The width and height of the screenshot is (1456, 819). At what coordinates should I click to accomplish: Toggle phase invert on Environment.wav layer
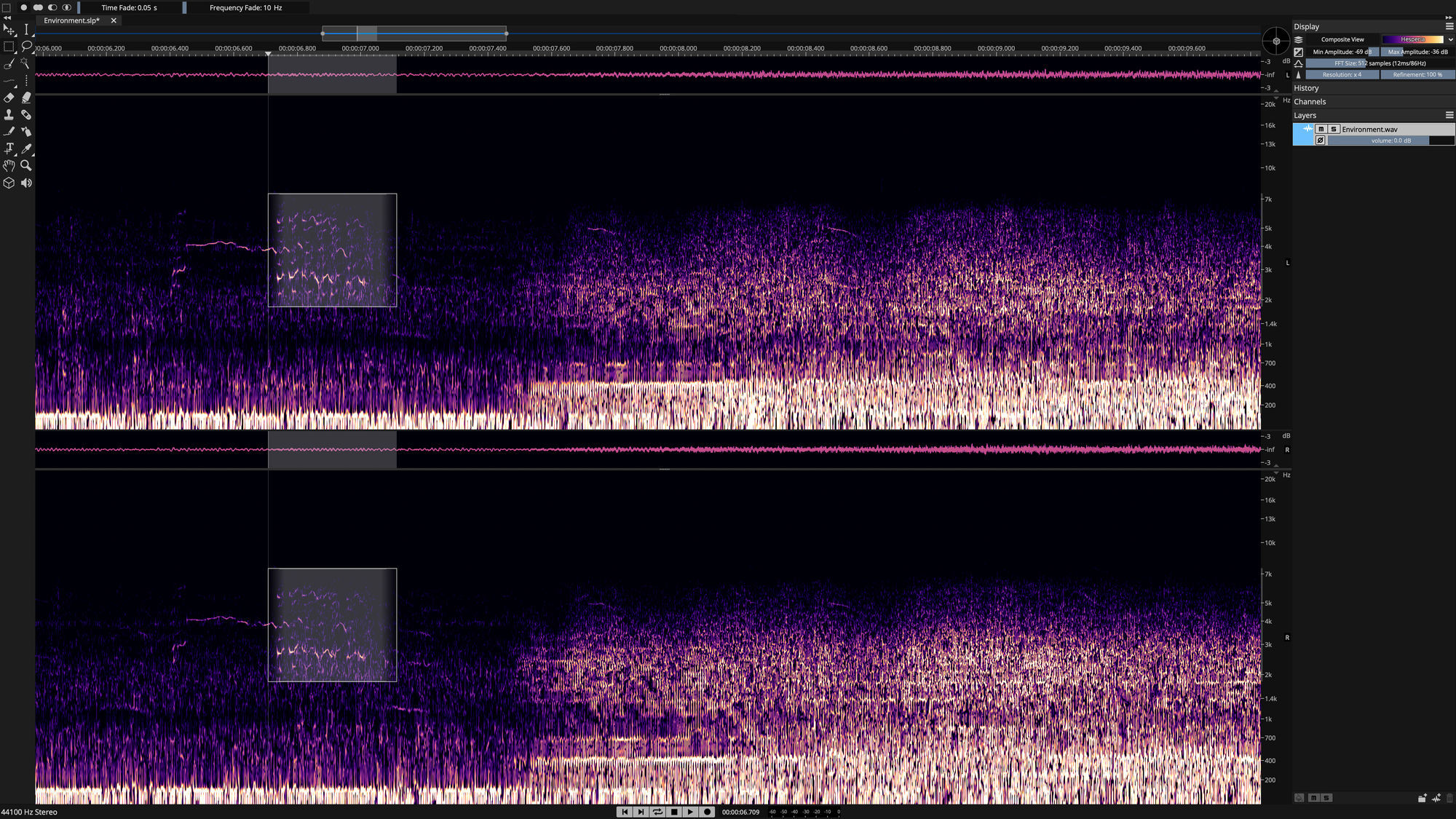pos(1320,141)
